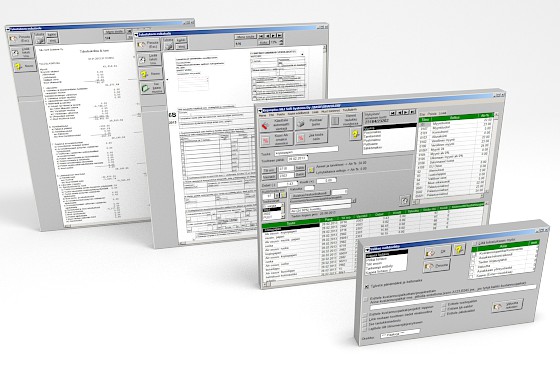This screenshot has height=373, width=560.
Task: Click the magnifier button in tax form preview window
Action: click(150, 59)
